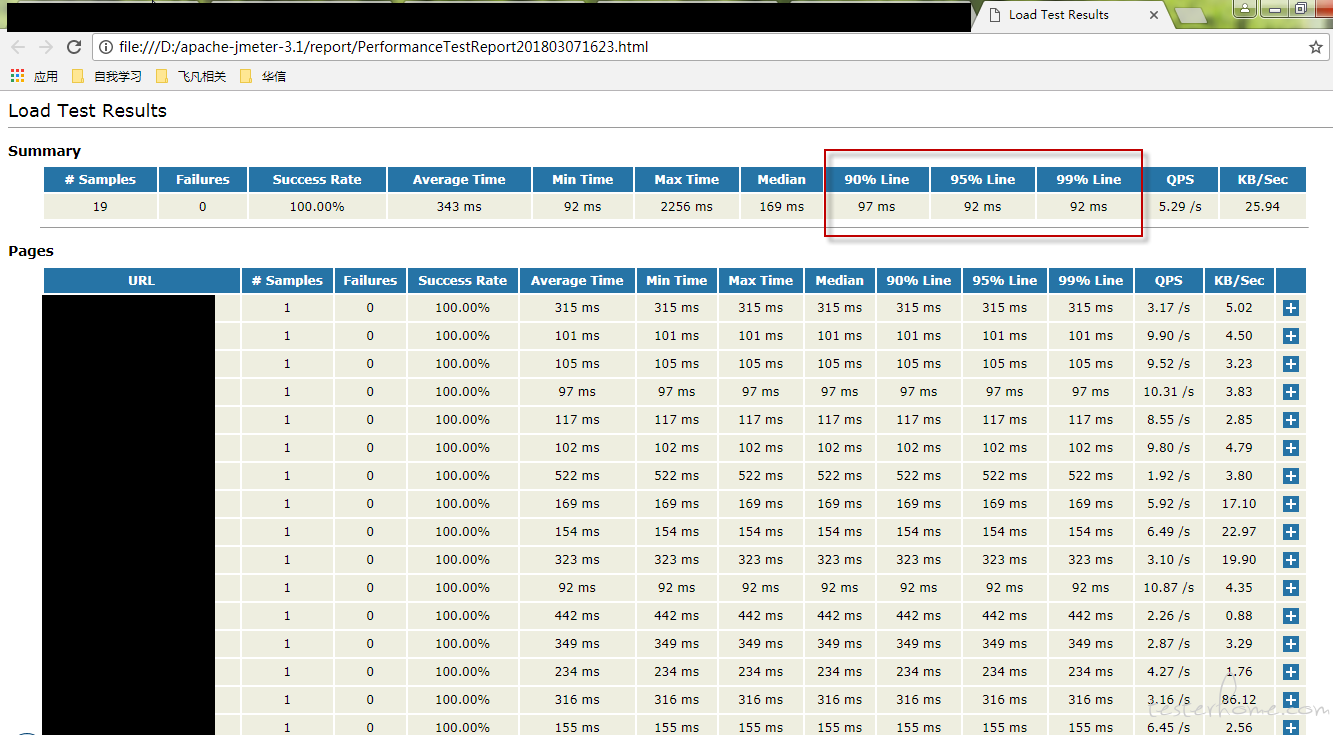The width and height of the screenshot is (1333, 735).
Task: Click the Load Test Results page heading
Action: 88,111
